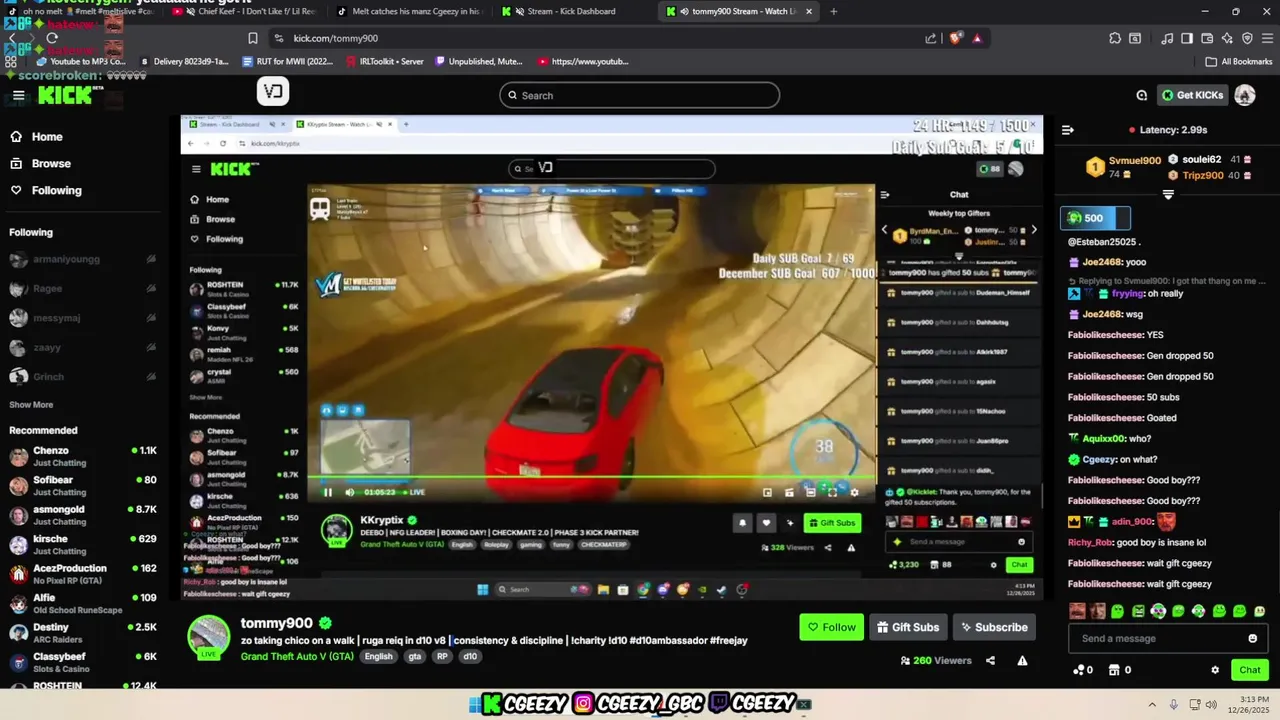Image resolution: width=1280 pixels, height=720 pixels.
Task: Click the Tripz900 gifter name
Action: [x=1203, y=176]
